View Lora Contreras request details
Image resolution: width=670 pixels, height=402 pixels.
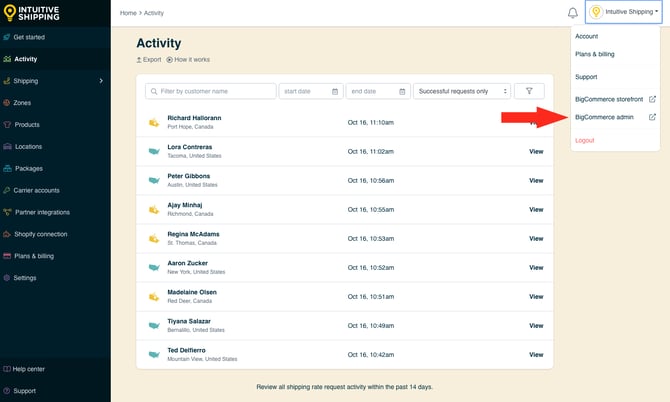point(536,152)
